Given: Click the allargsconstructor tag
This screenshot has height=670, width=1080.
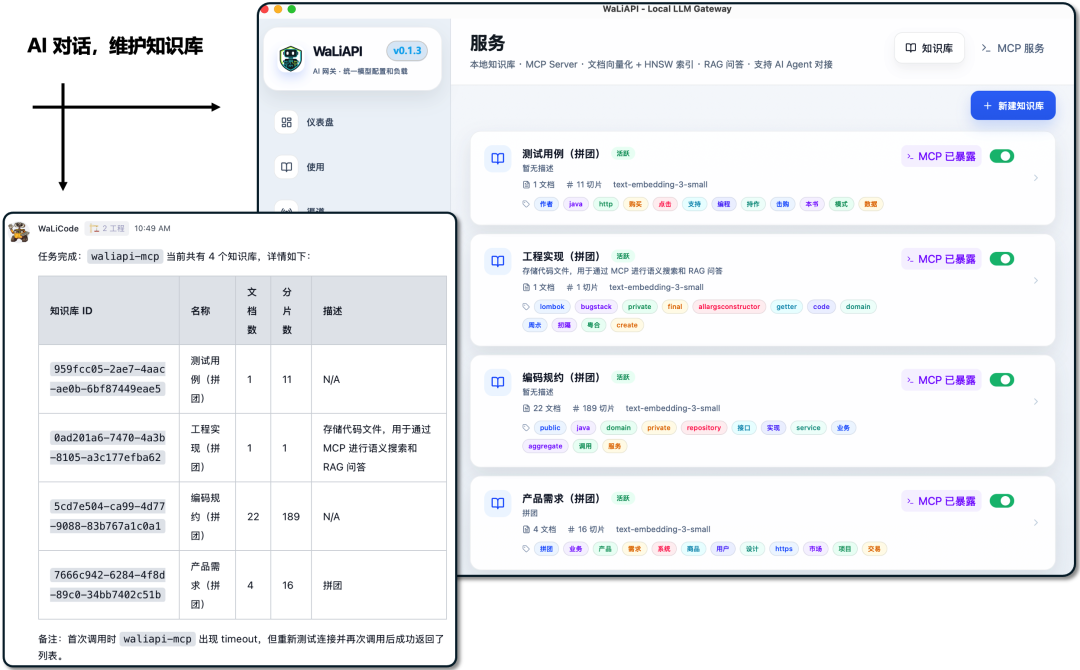Looking at the screenshot, I should pos(729,306).
